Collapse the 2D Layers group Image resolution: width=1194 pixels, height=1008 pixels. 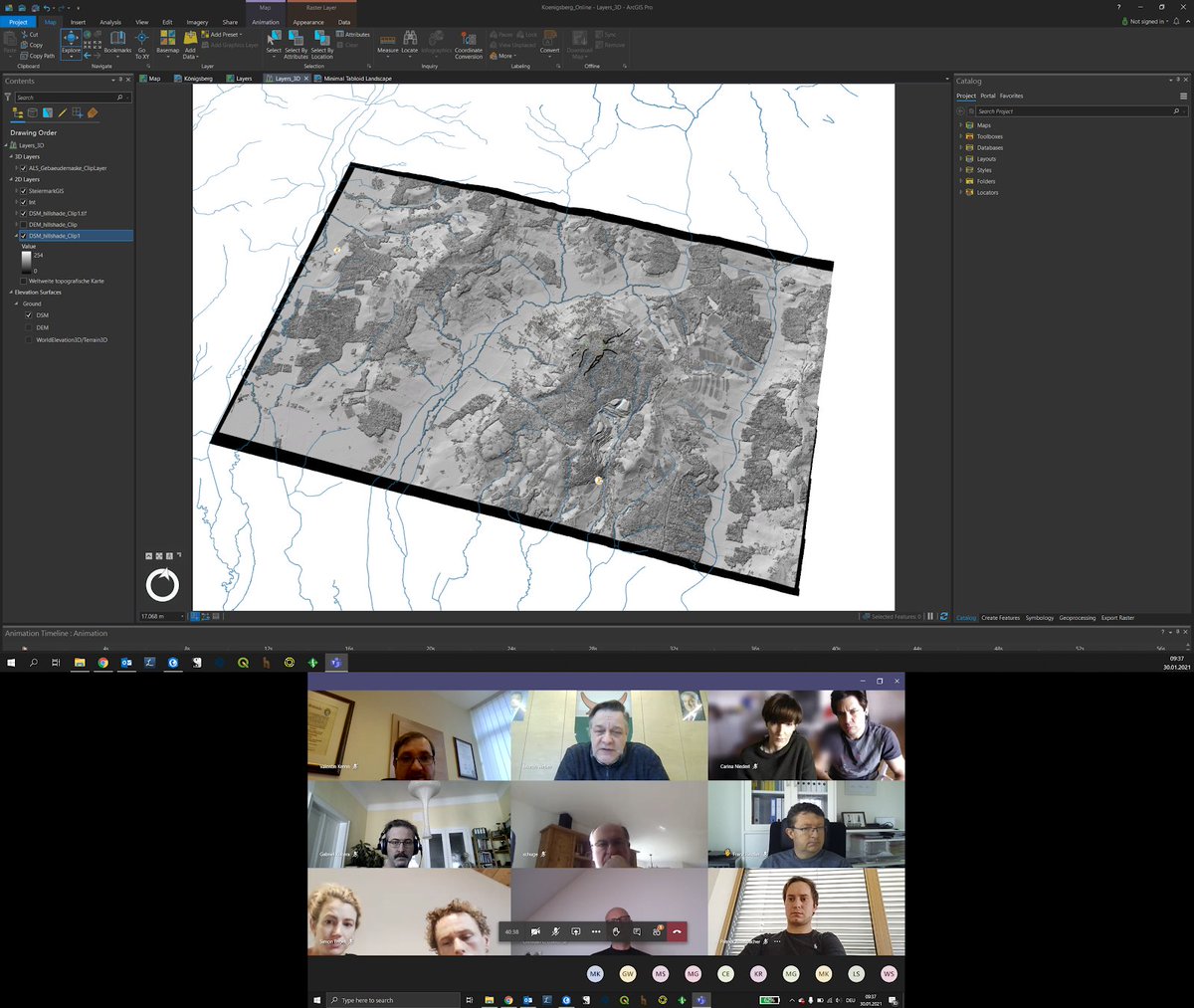click(x=11, y=179)
